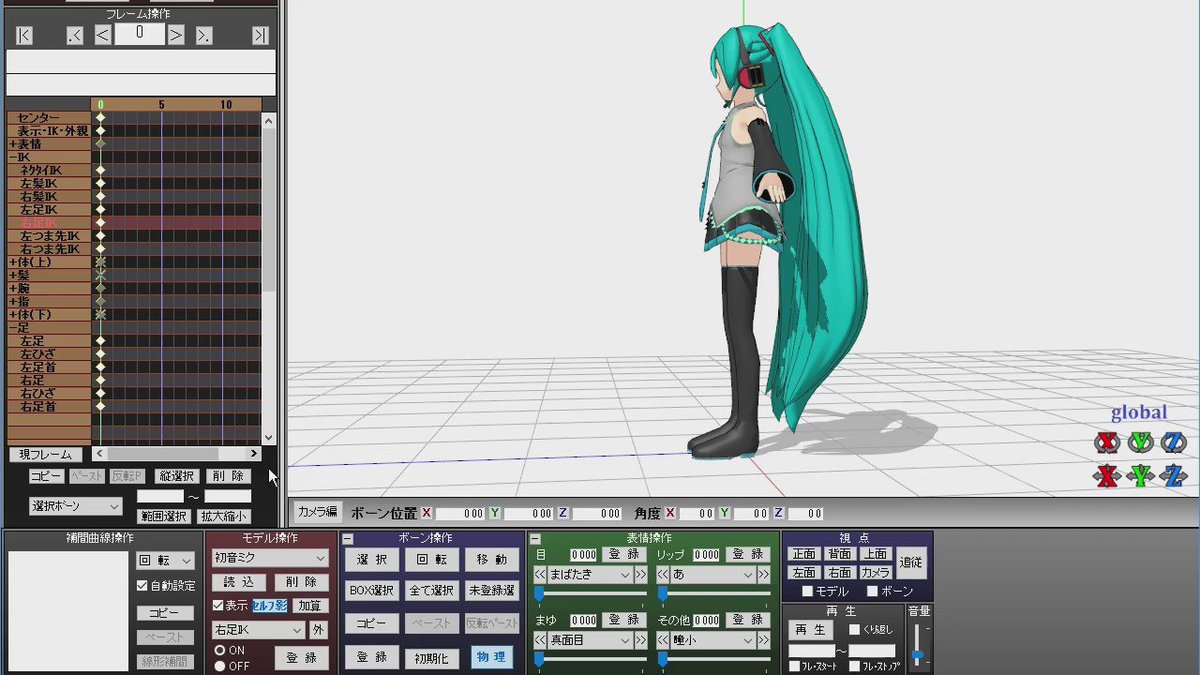Click the frame number input field showing 0
The width and height of the screenshot is (1200, 675).
[x=139, y=33]
